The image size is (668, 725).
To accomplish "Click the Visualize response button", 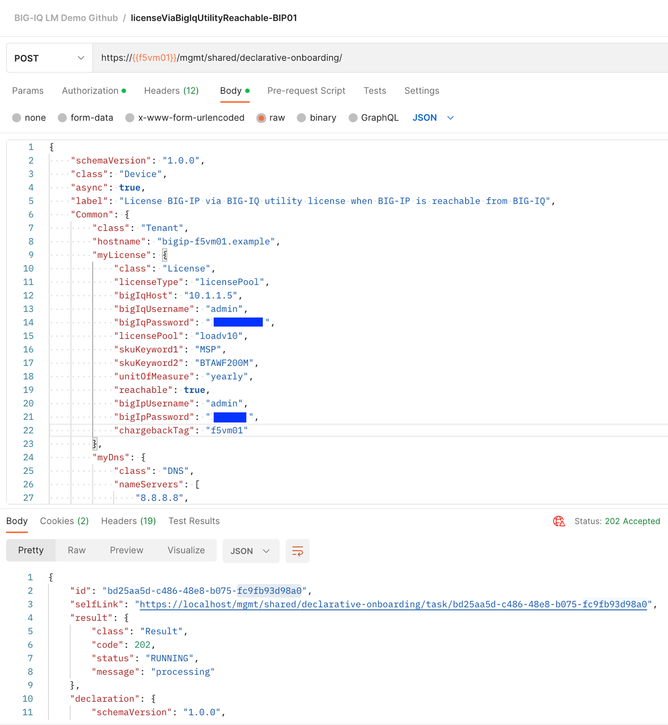I will click(185, 551).
